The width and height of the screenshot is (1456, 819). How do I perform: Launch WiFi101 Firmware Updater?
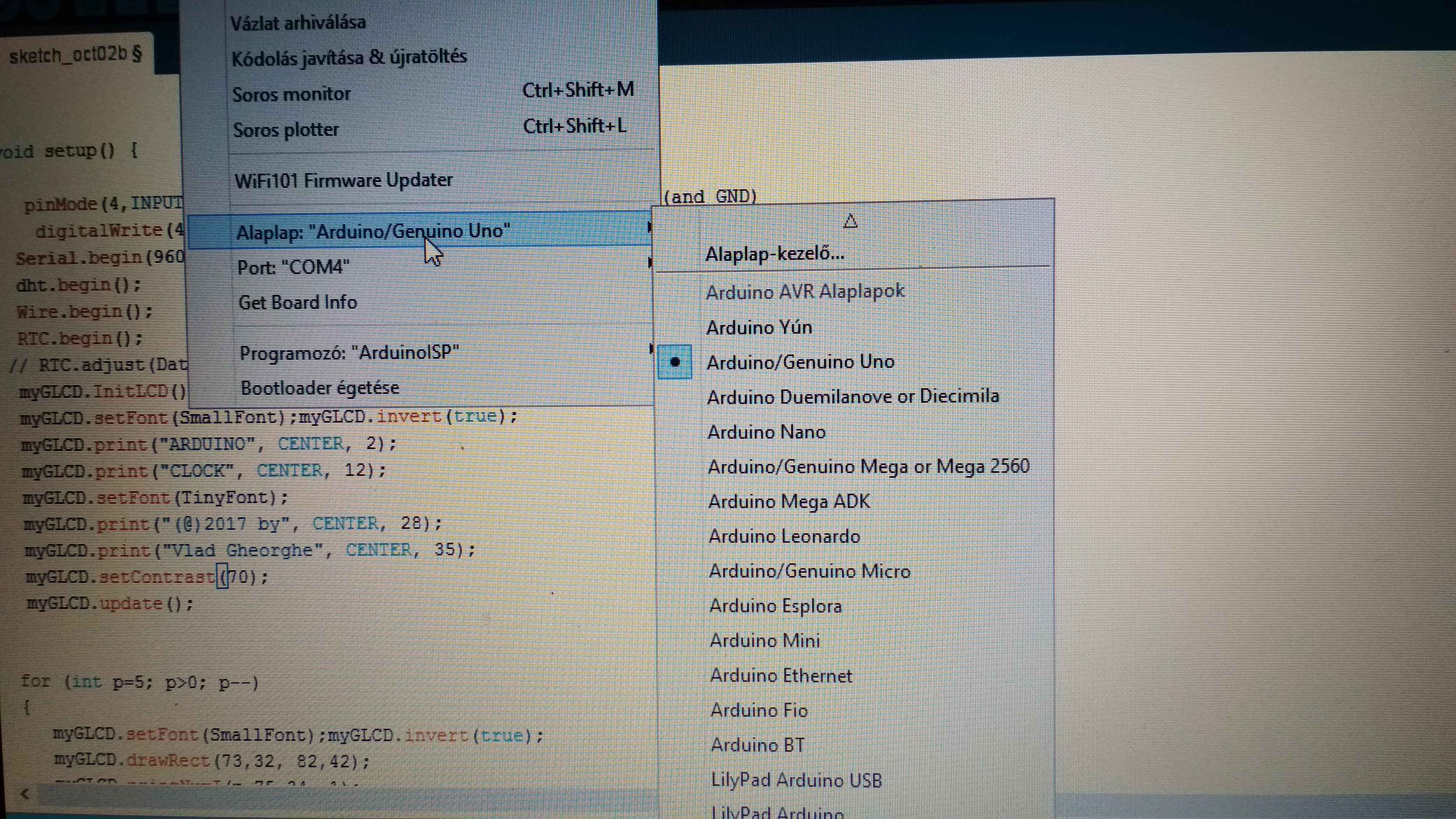point(344,180)
